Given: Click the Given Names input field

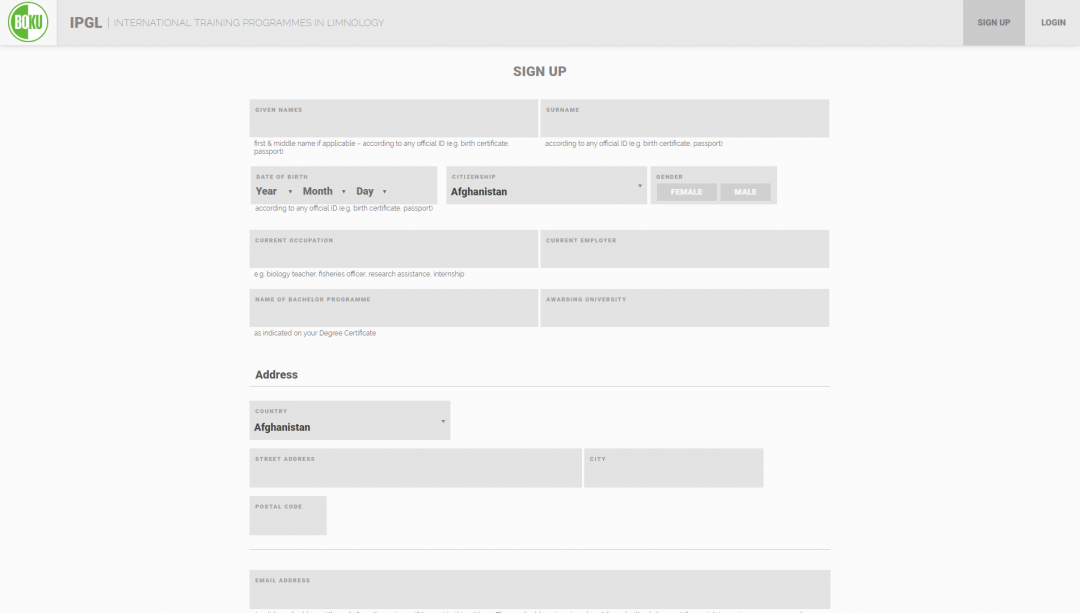Looking at the screenshot, I should pos(393,121).
